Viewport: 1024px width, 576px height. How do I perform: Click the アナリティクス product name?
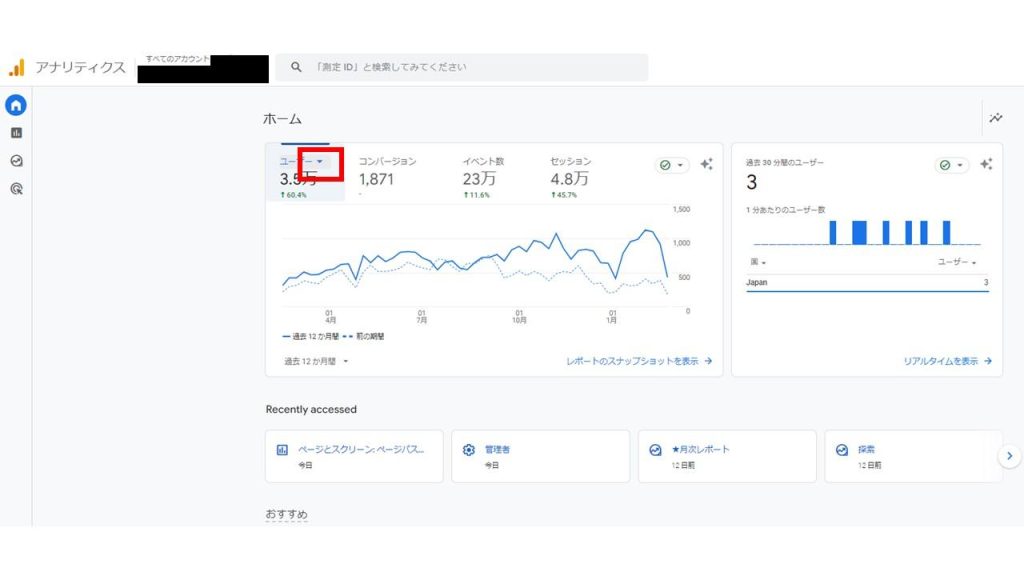pyautogui.click(x=80, y=67)
